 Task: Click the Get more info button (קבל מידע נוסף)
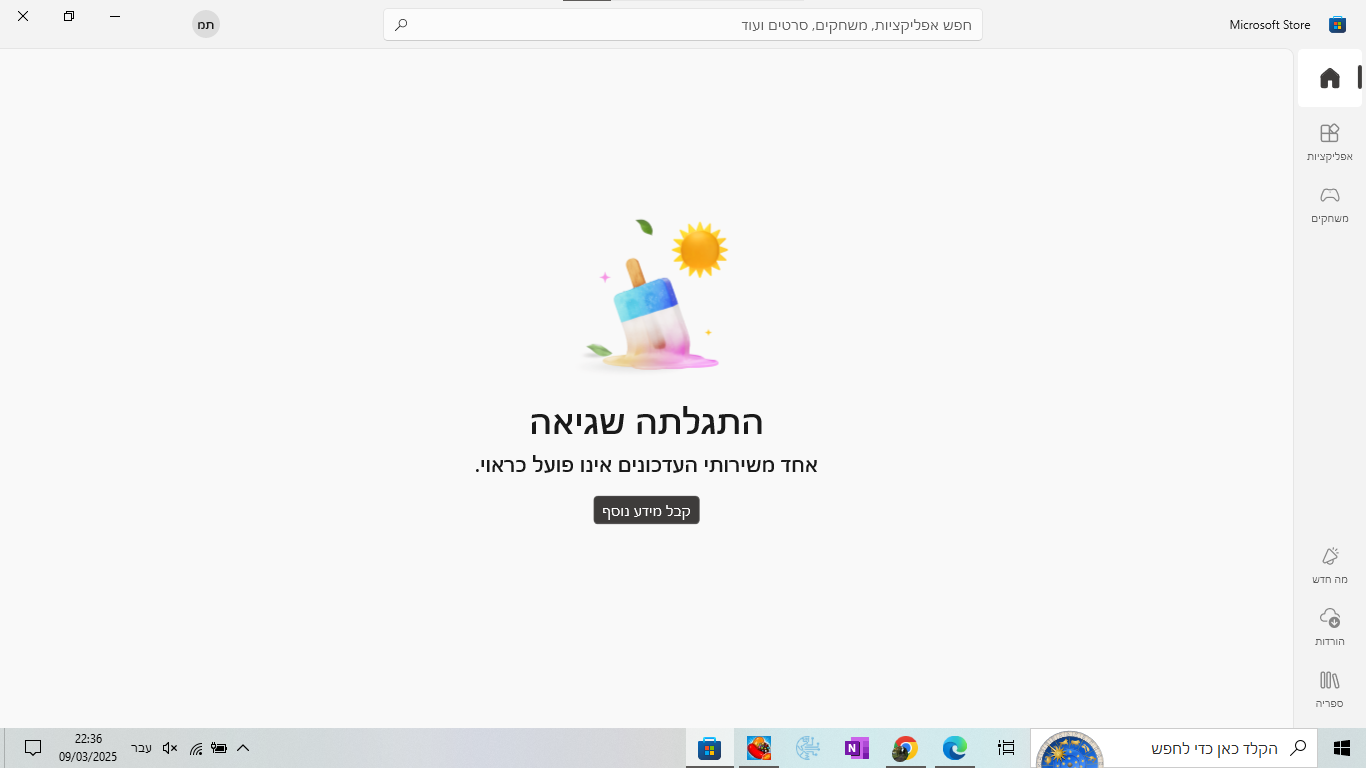[x=646, y=510]
